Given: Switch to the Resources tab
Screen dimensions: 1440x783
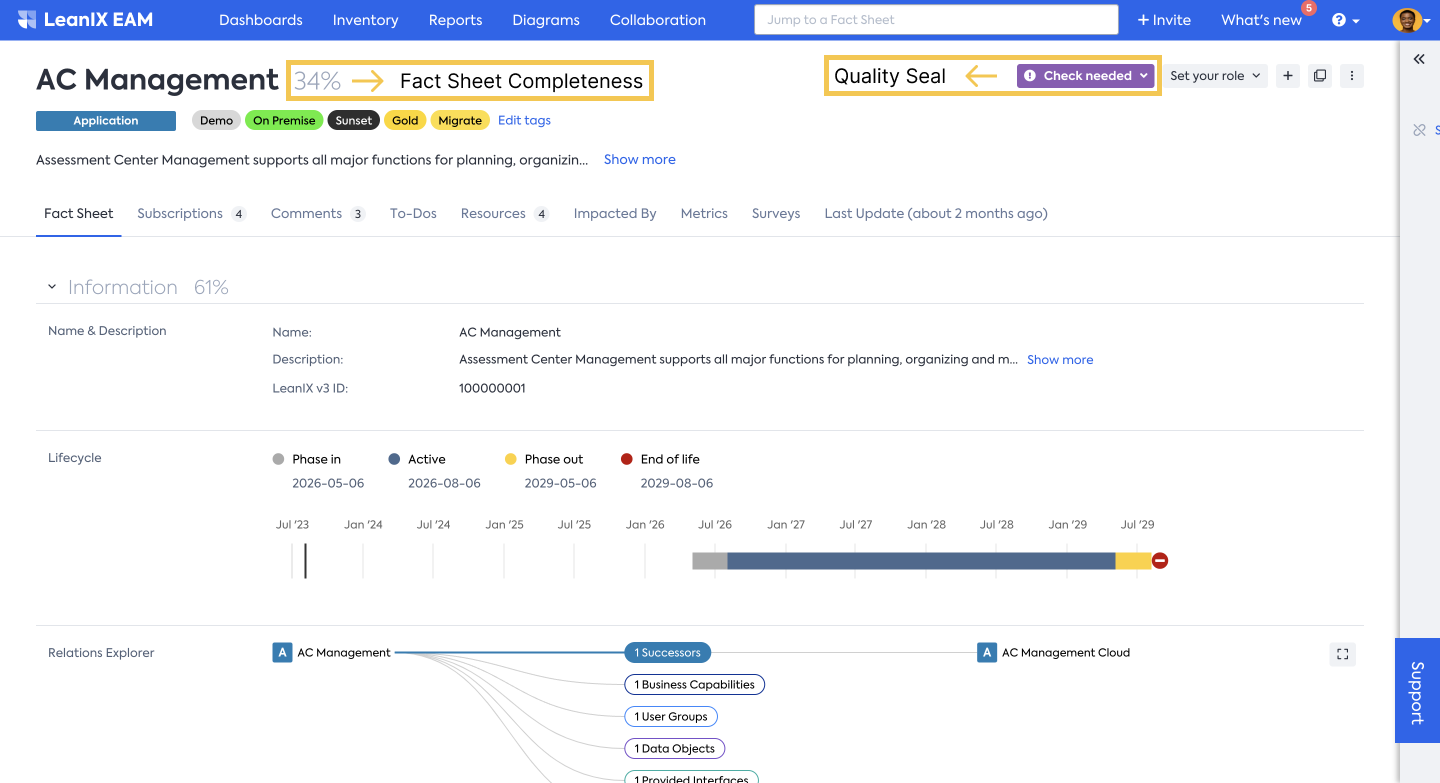Looking at the screenshot, I should coord(504,213).
